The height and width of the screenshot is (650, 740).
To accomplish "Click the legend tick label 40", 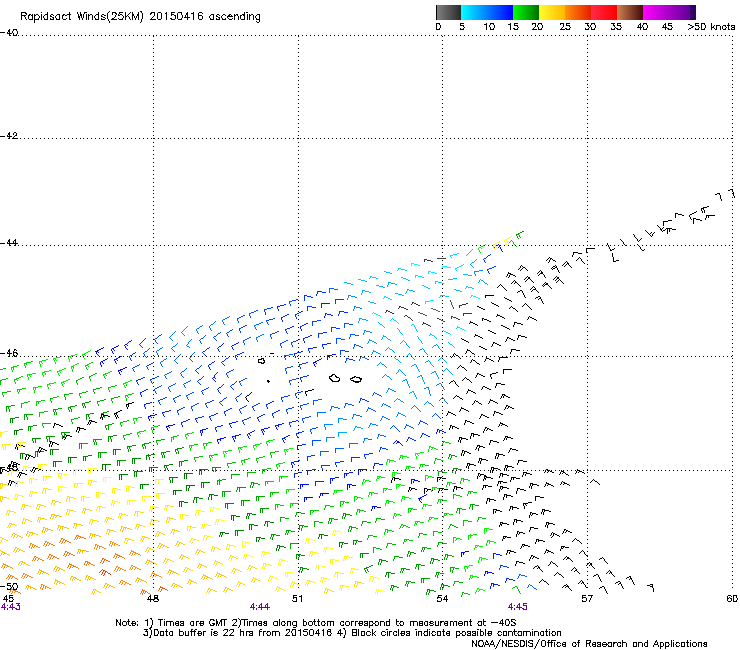I will [x=642, y=27].
